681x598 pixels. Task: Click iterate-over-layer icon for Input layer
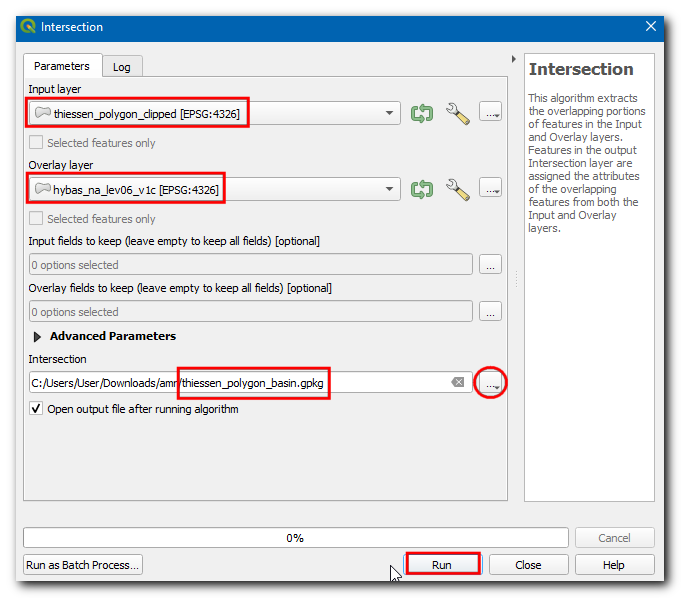coord(422,113)
